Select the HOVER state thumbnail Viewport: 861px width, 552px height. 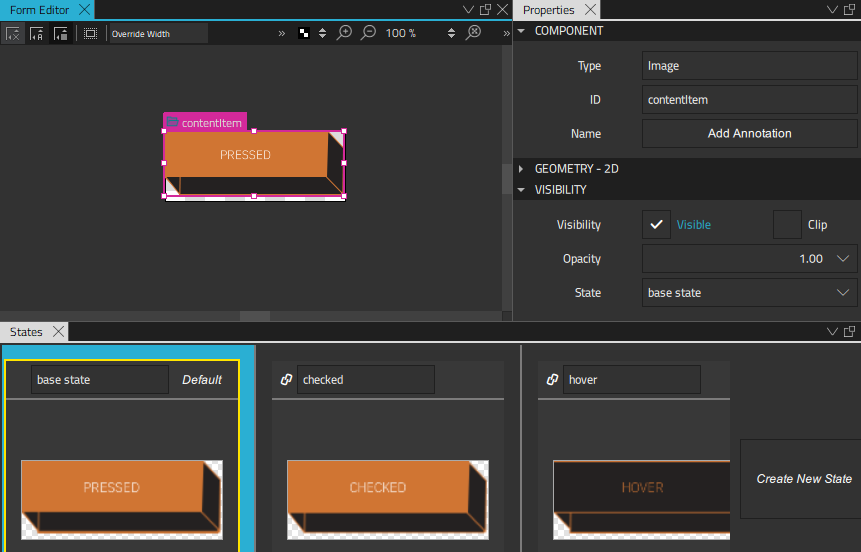tap(641, 500)
